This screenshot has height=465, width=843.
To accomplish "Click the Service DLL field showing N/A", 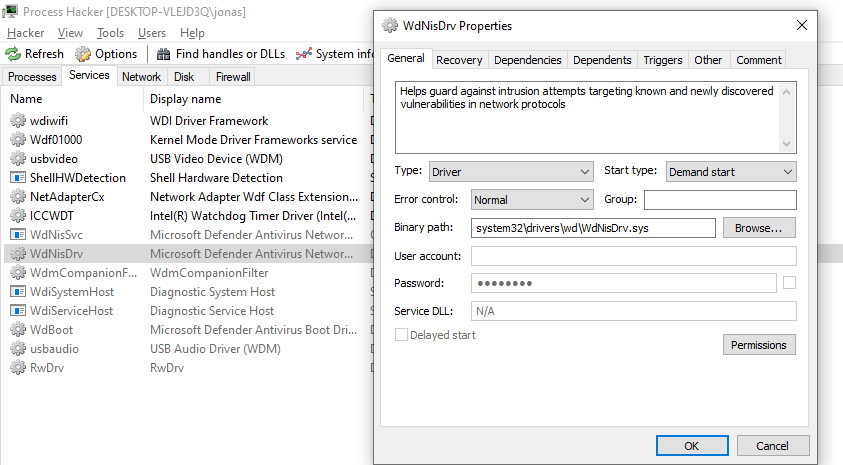I will click(634, 311).
